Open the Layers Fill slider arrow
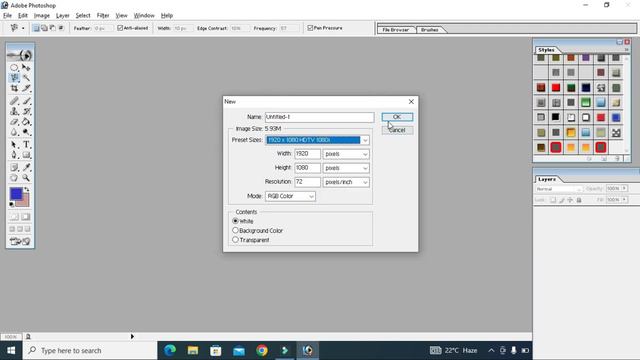Viewport: 640px width, 360px height. coord(624,200)
